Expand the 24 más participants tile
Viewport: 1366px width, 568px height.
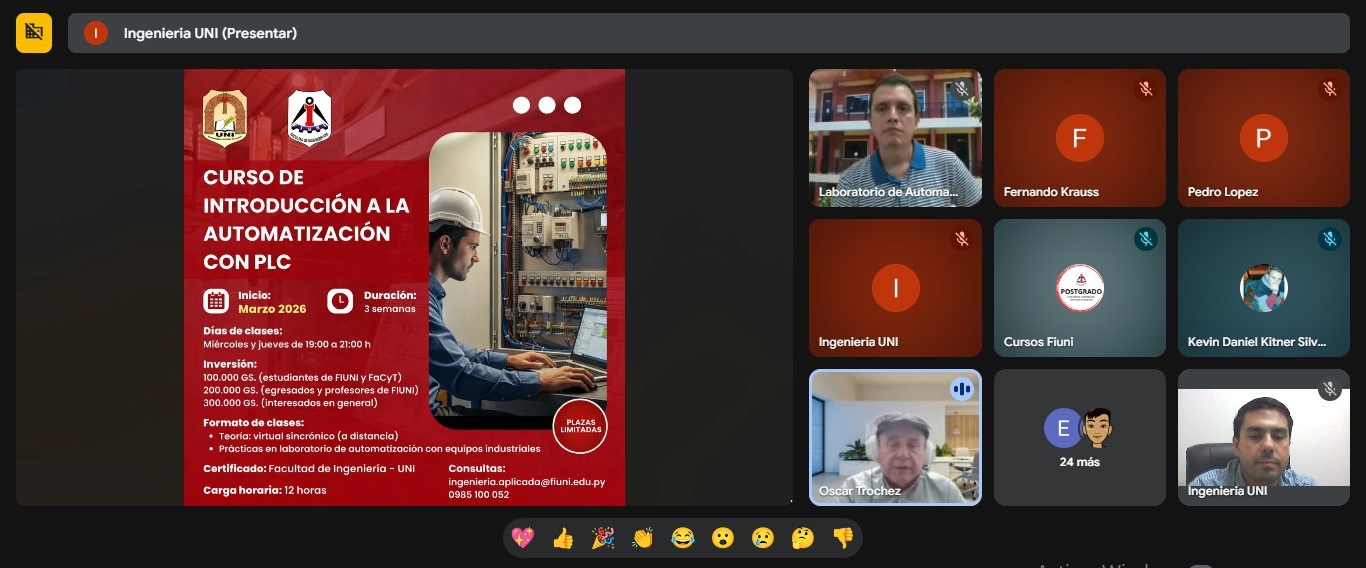click(1079, 438)
